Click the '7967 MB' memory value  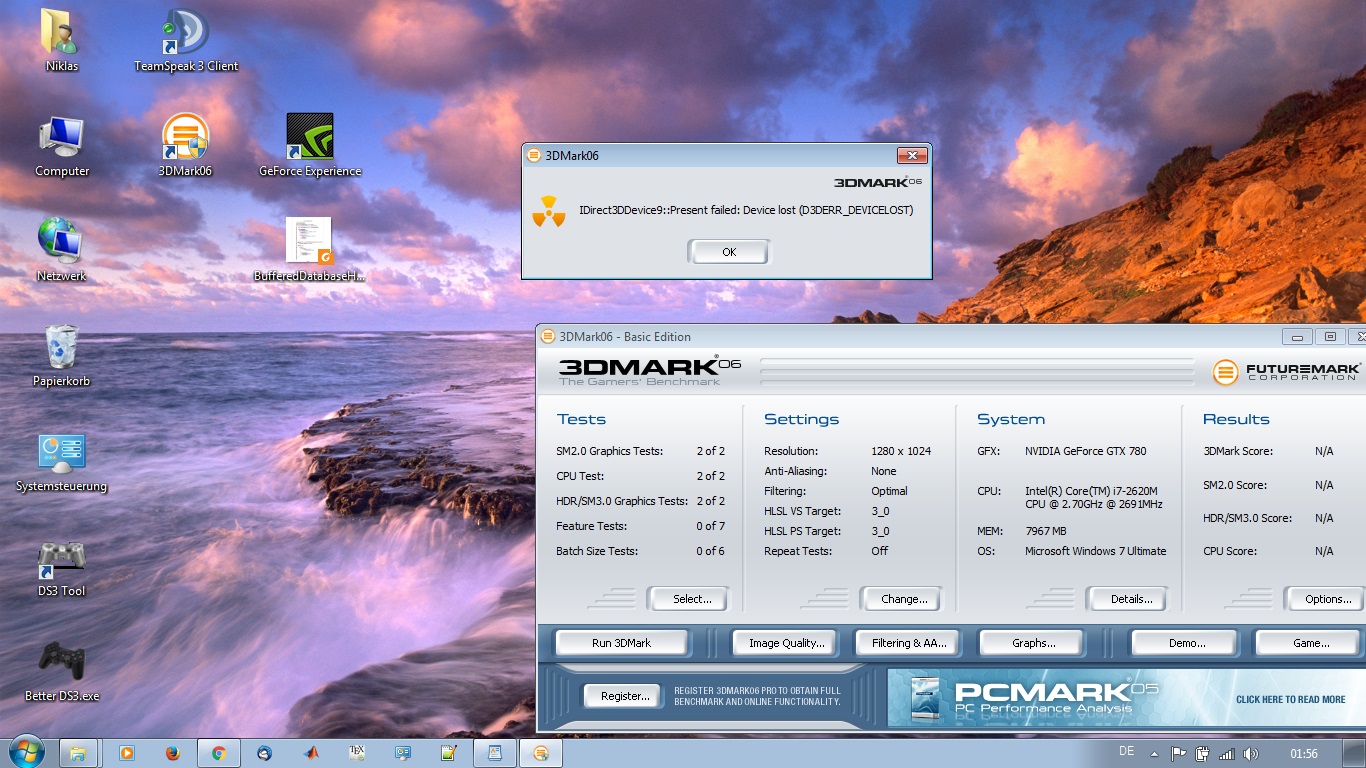click(x=1046, y=531)
